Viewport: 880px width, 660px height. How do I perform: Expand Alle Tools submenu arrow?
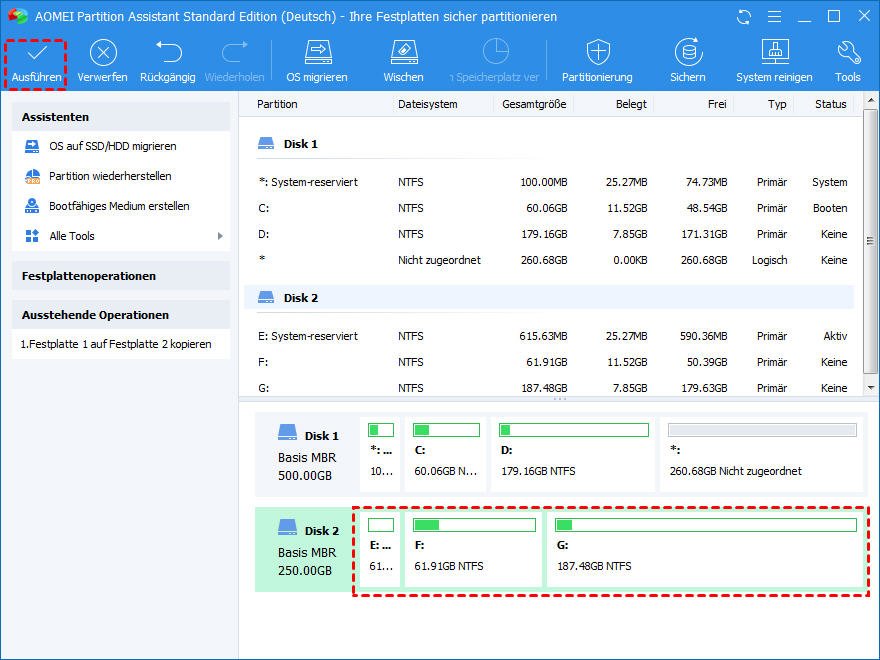point(220,236)
